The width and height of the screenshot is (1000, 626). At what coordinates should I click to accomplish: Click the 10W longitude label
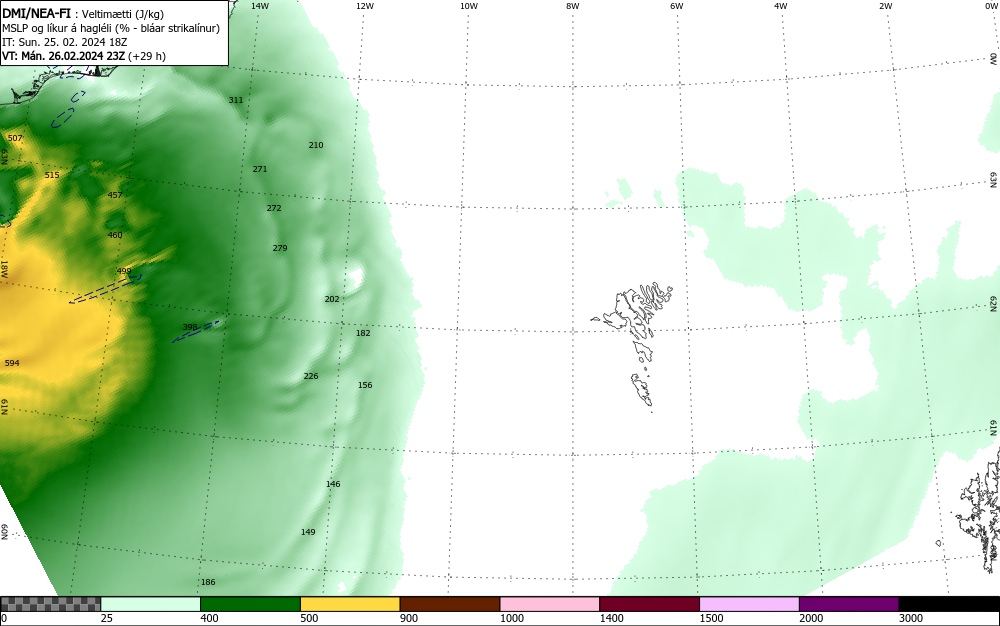point(469,6)
